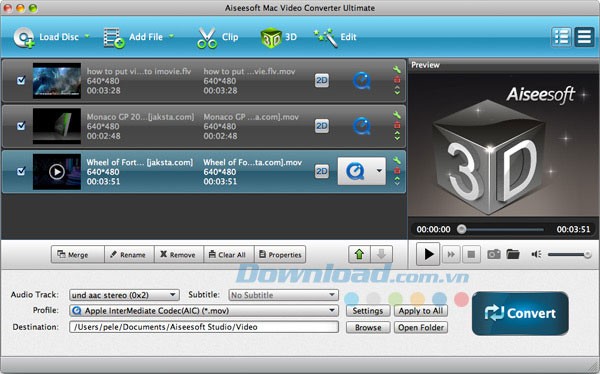Click the fast forward preview button
Screen dimensions: 600x374
point(451,254)
